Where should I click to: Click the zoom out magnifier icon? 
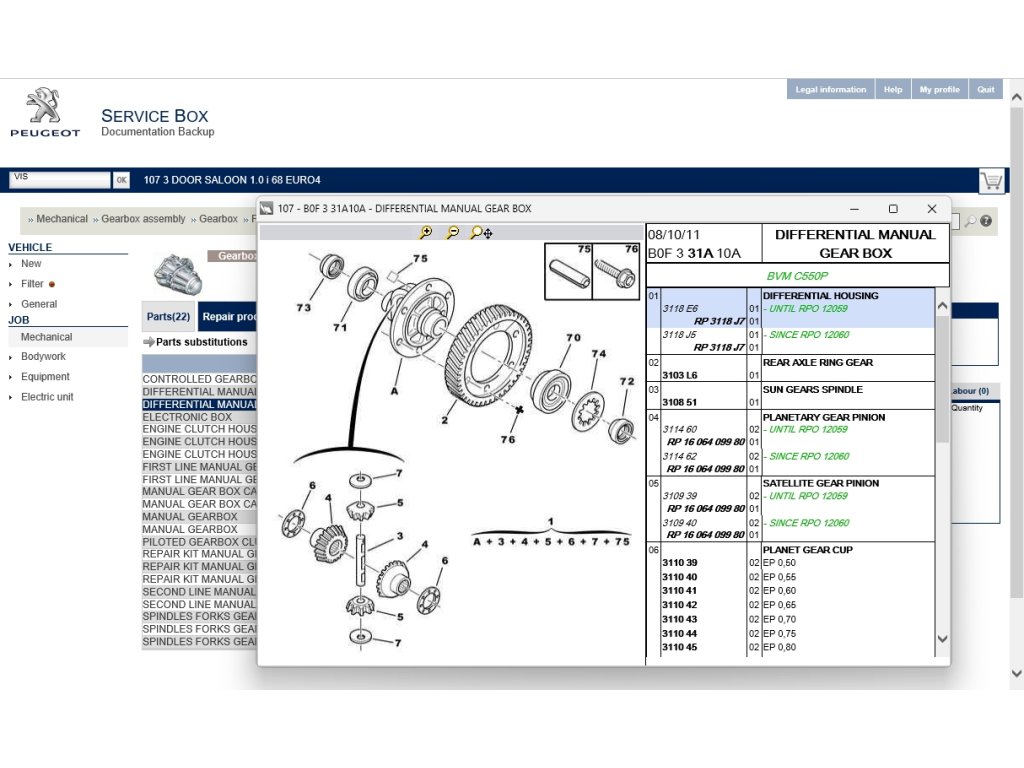[452, 233]
